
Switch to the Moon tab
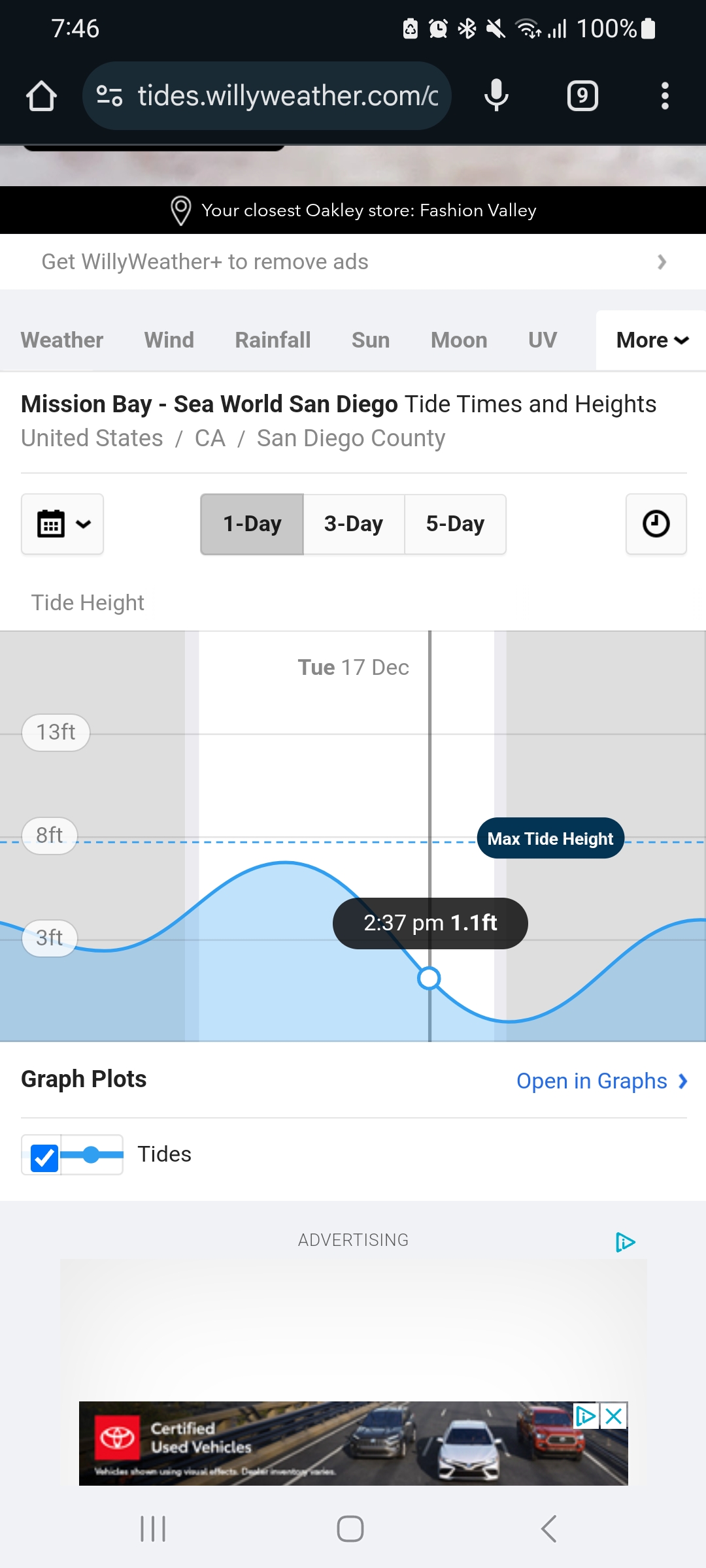(x=459, y=340)
